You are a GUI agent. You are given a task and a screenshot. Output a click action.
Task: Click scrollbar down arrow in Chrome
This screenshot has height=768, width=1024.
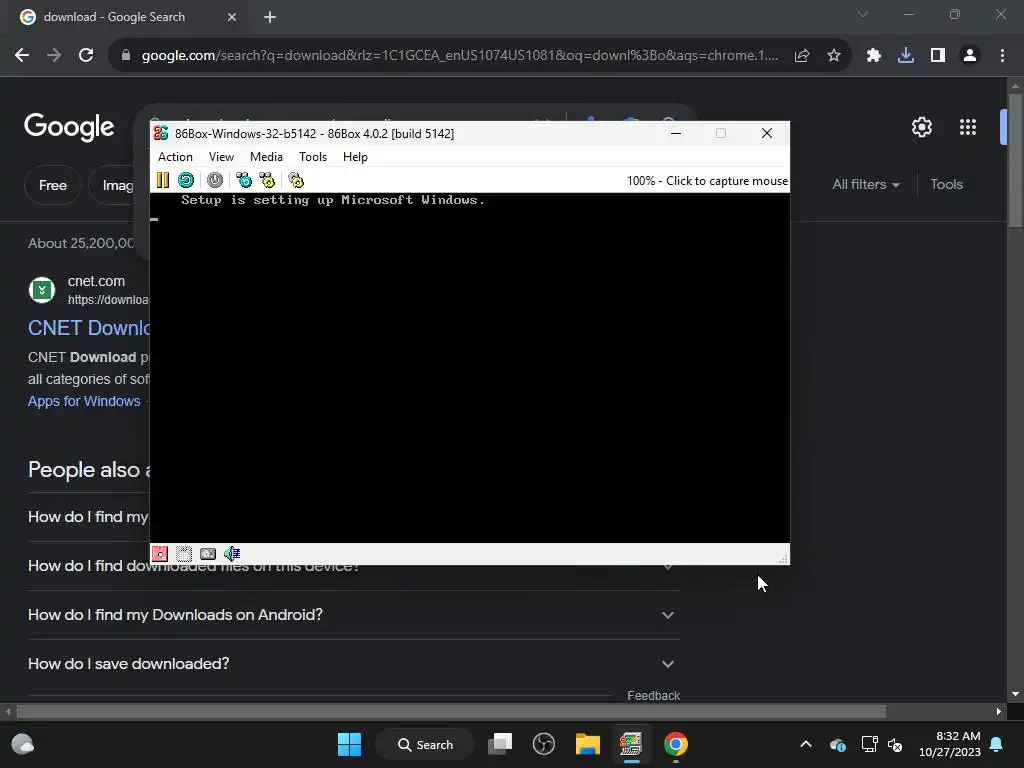[x=1015, y=694]
